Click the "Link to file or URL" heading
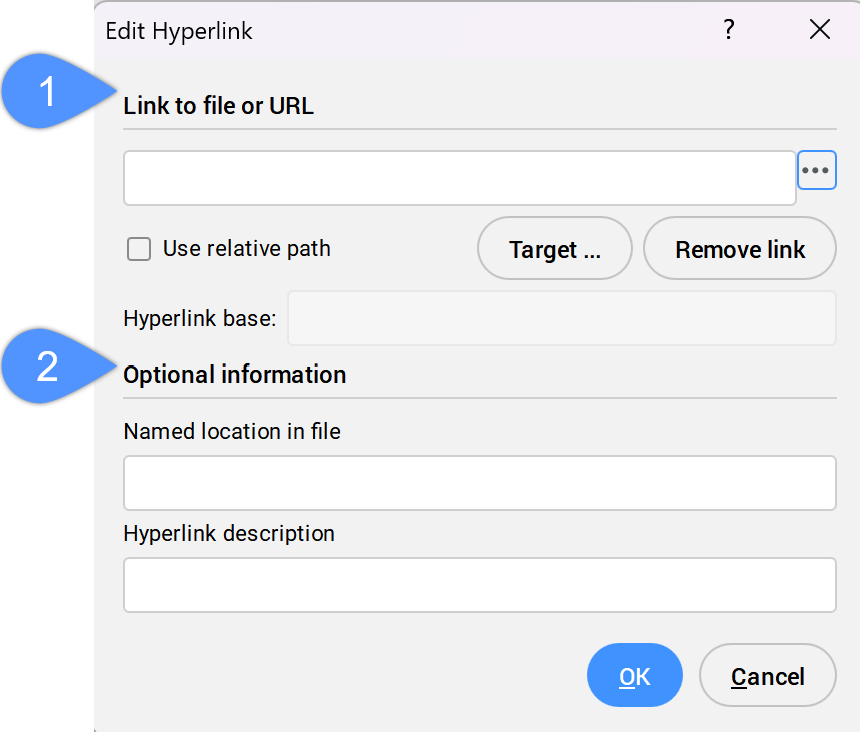 click(x=218, y=106)
